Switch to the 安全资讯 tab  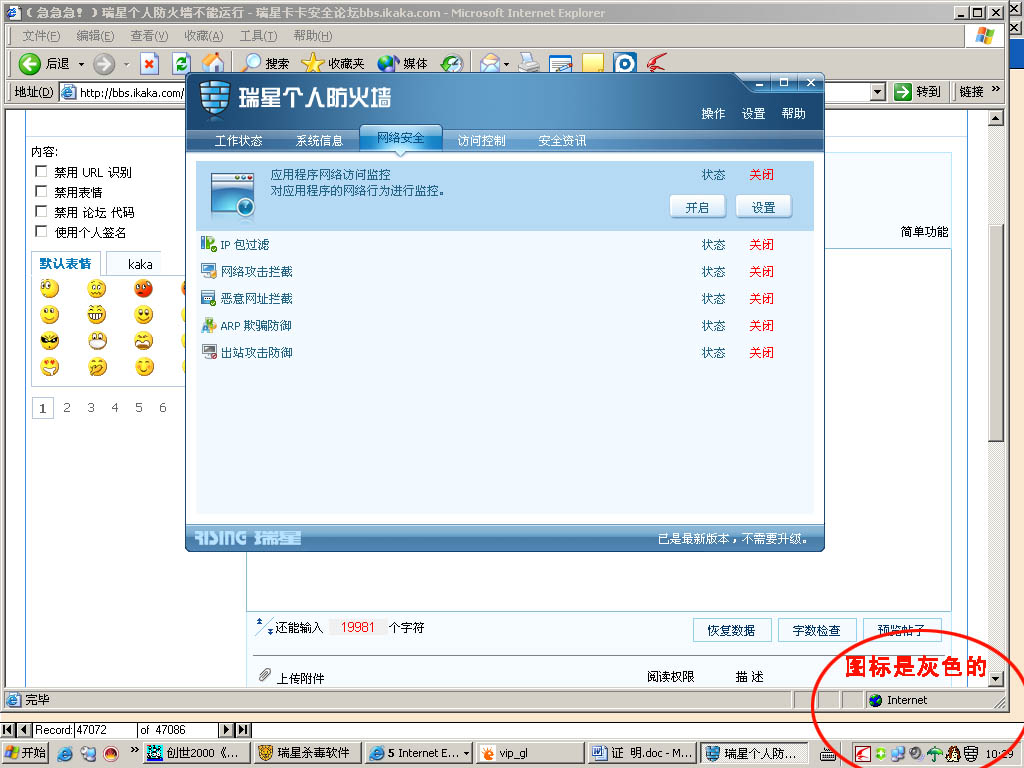tap(562, 140)
